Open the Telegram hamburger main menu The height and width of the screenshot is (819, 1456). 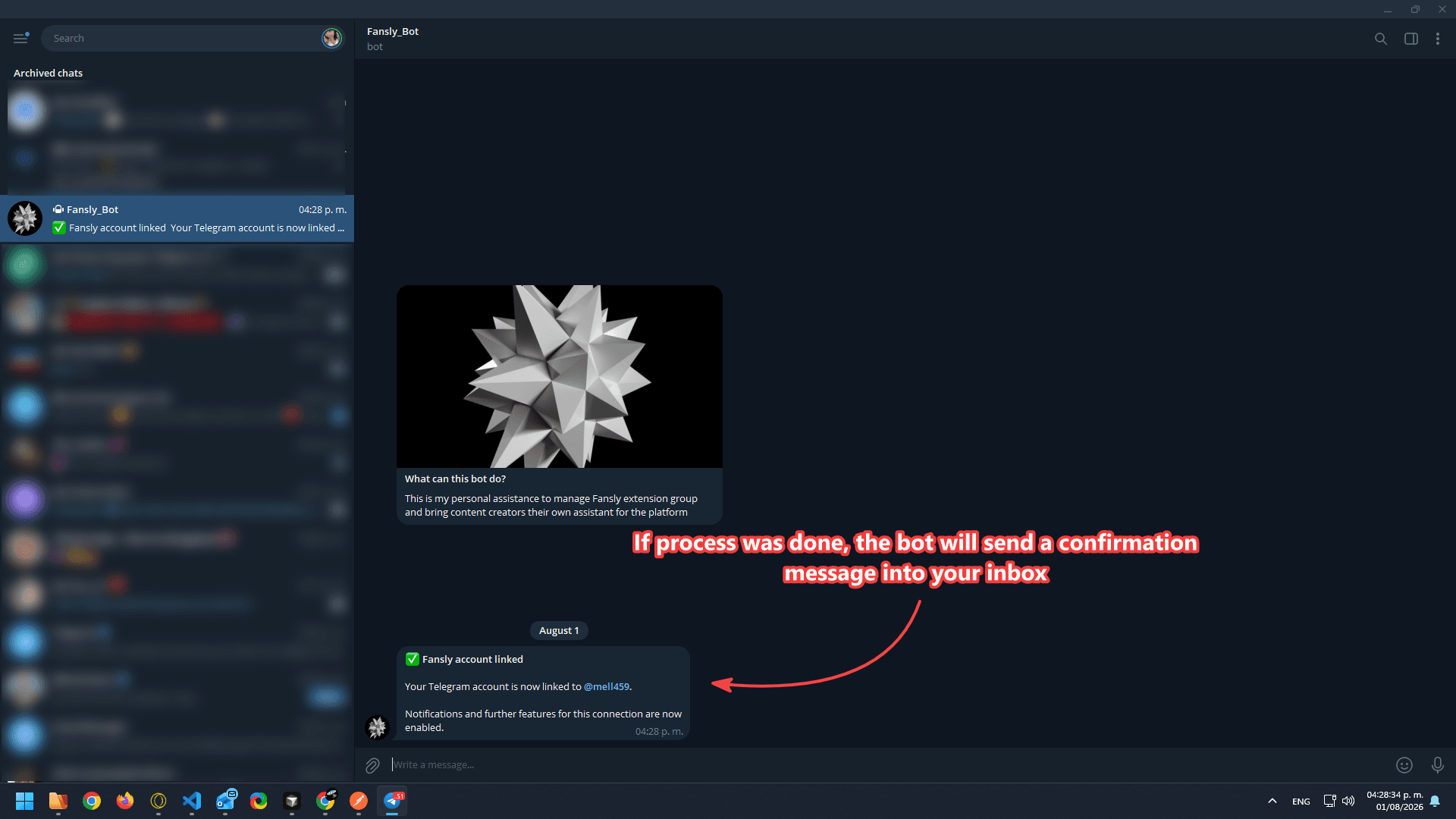pyautogui.click(x=20, y=38)
